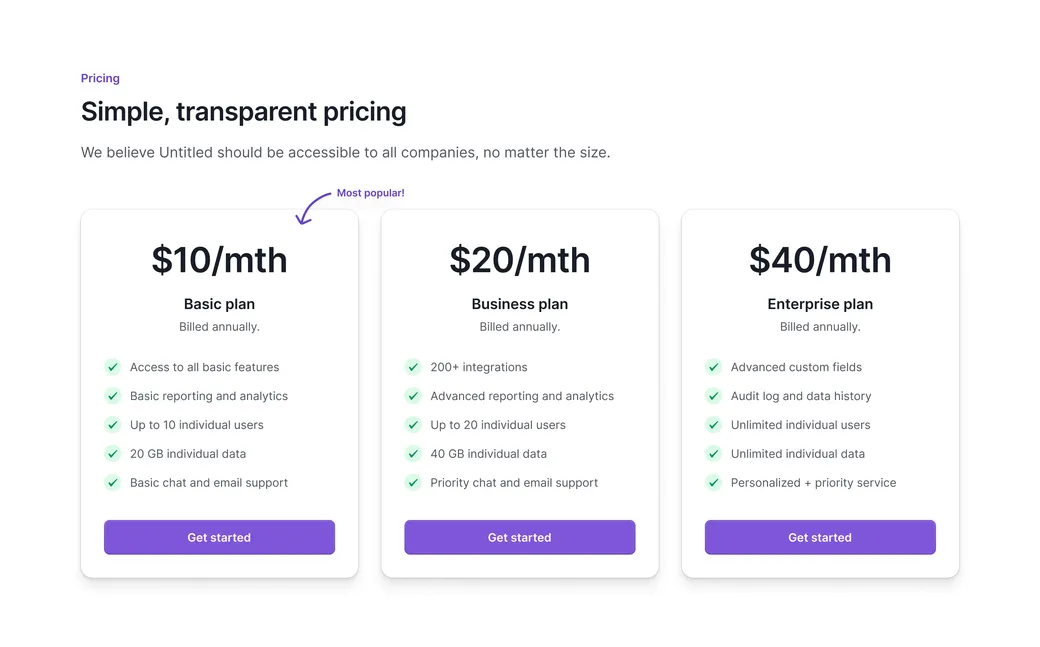
Task: Click Get started on the Basic plan
Action: click(219, 537)
